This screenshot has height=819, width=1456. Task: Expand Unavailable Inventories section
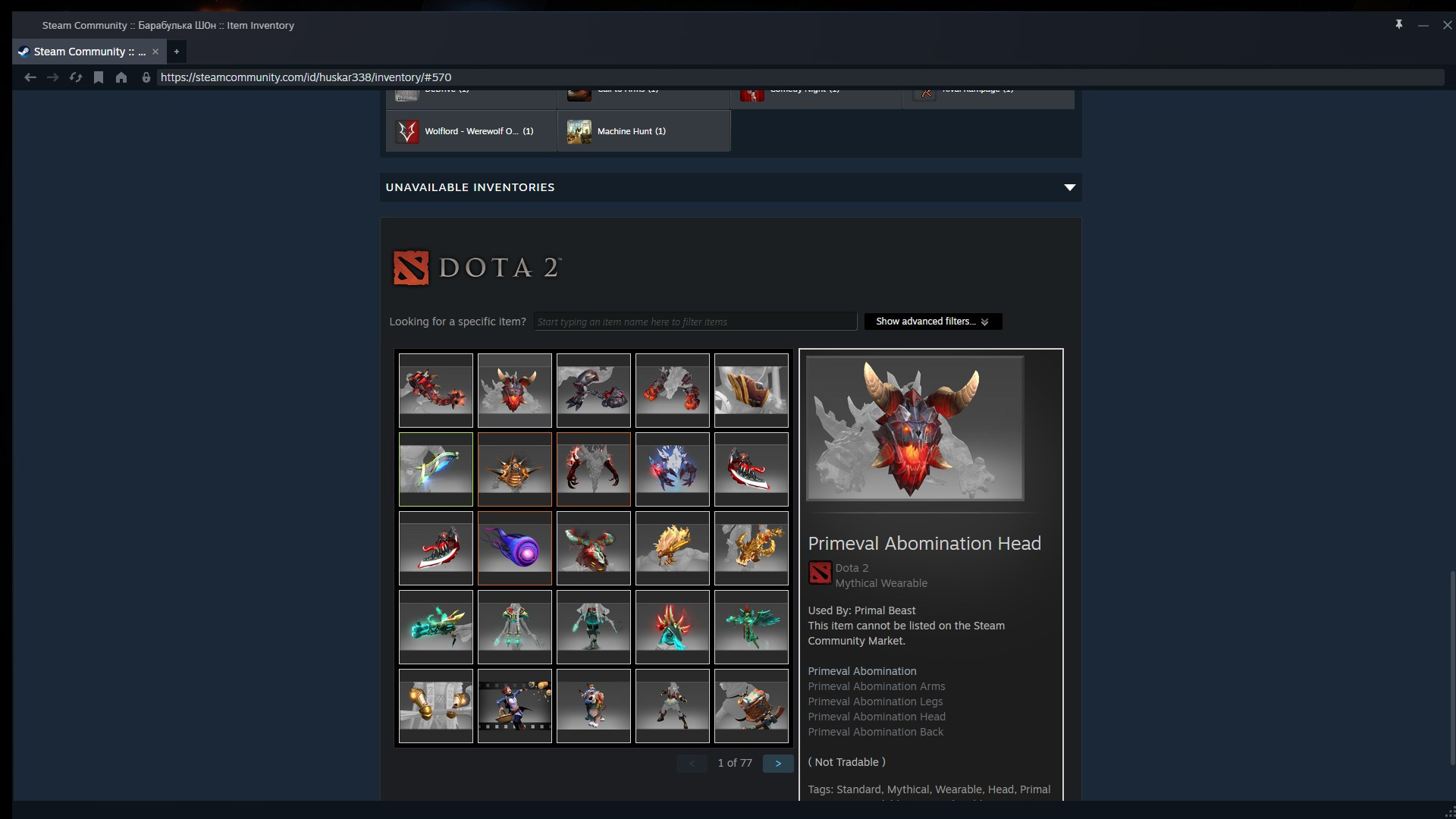[x=1069, y=187]
